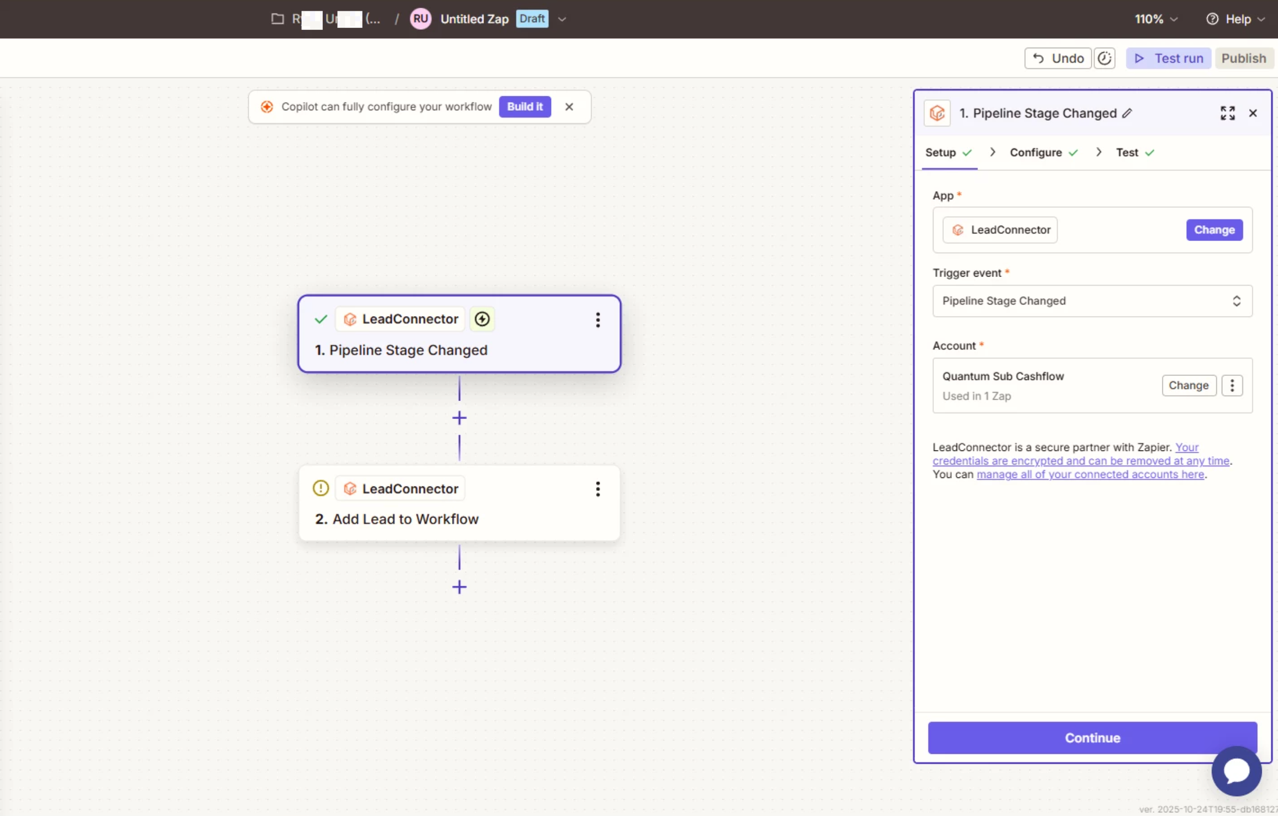Open the chat support bubble
This screenshot has height=816, width=1278.
(1236, 771)
